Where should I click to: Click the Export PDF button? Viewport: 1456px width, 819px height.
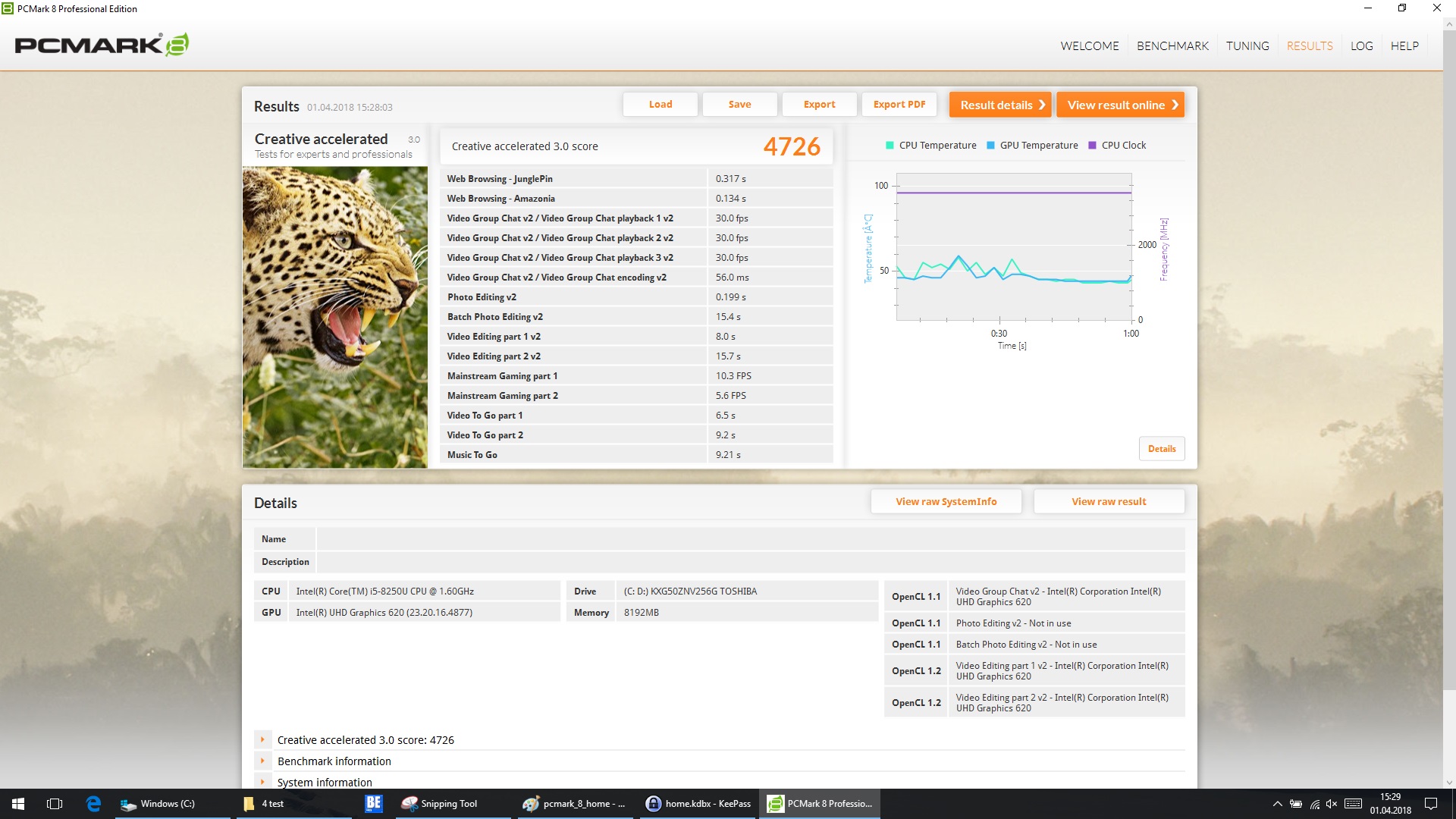tap(899, 105)
